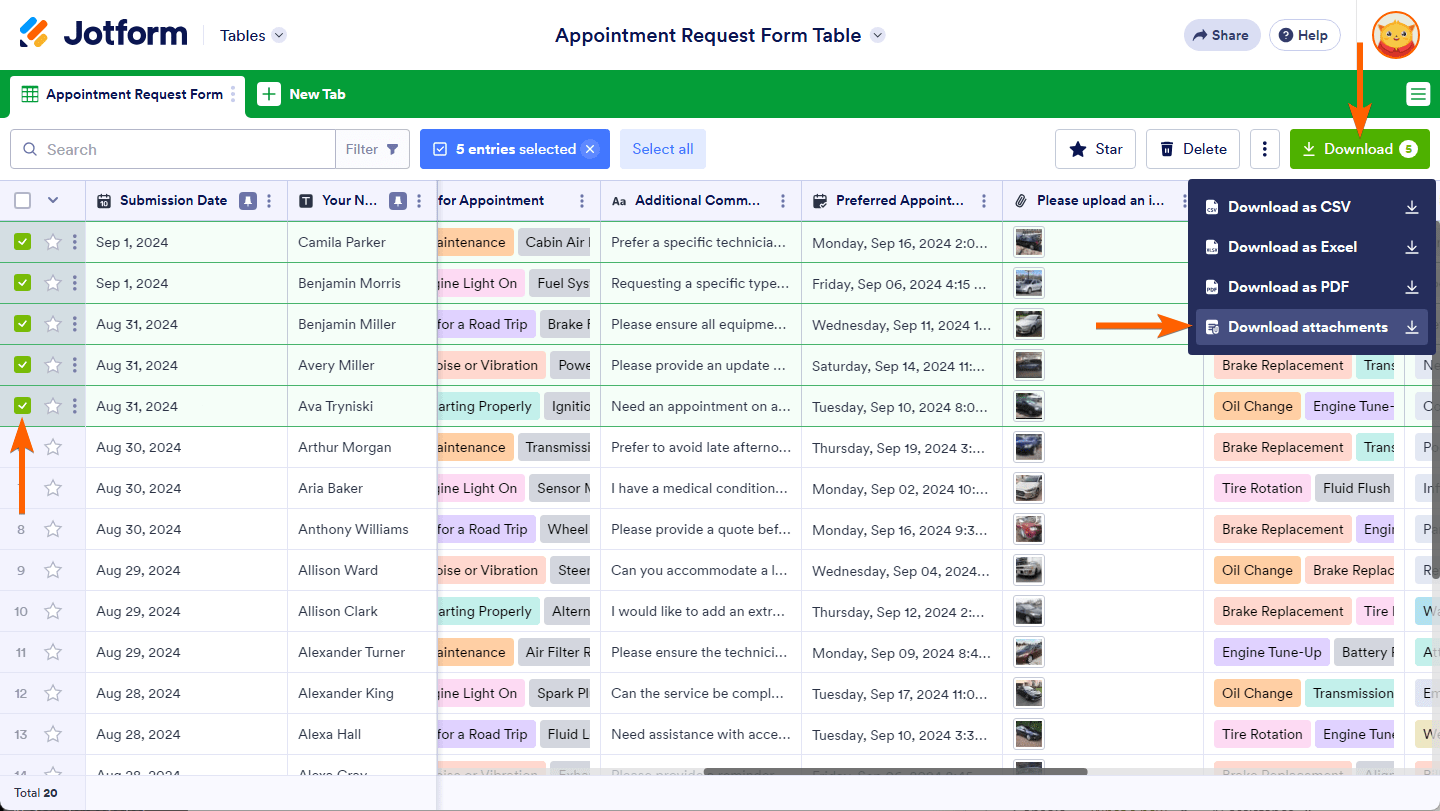Choose Download as PDF
The width and height of the screenshot is (1440, 811).
pyautogui.click(x=1311, y=287)
